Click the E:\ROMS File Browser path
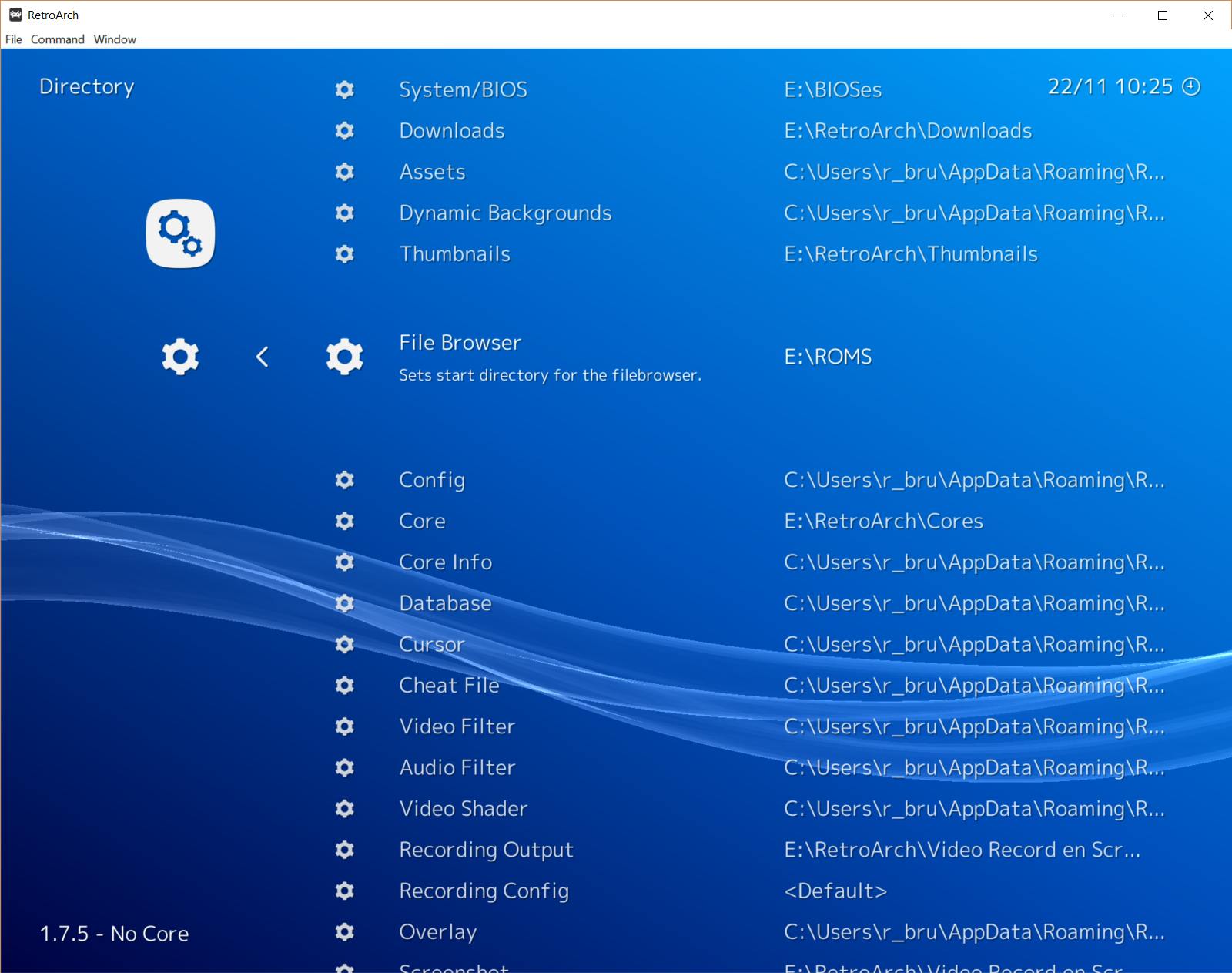 (828, 357)
